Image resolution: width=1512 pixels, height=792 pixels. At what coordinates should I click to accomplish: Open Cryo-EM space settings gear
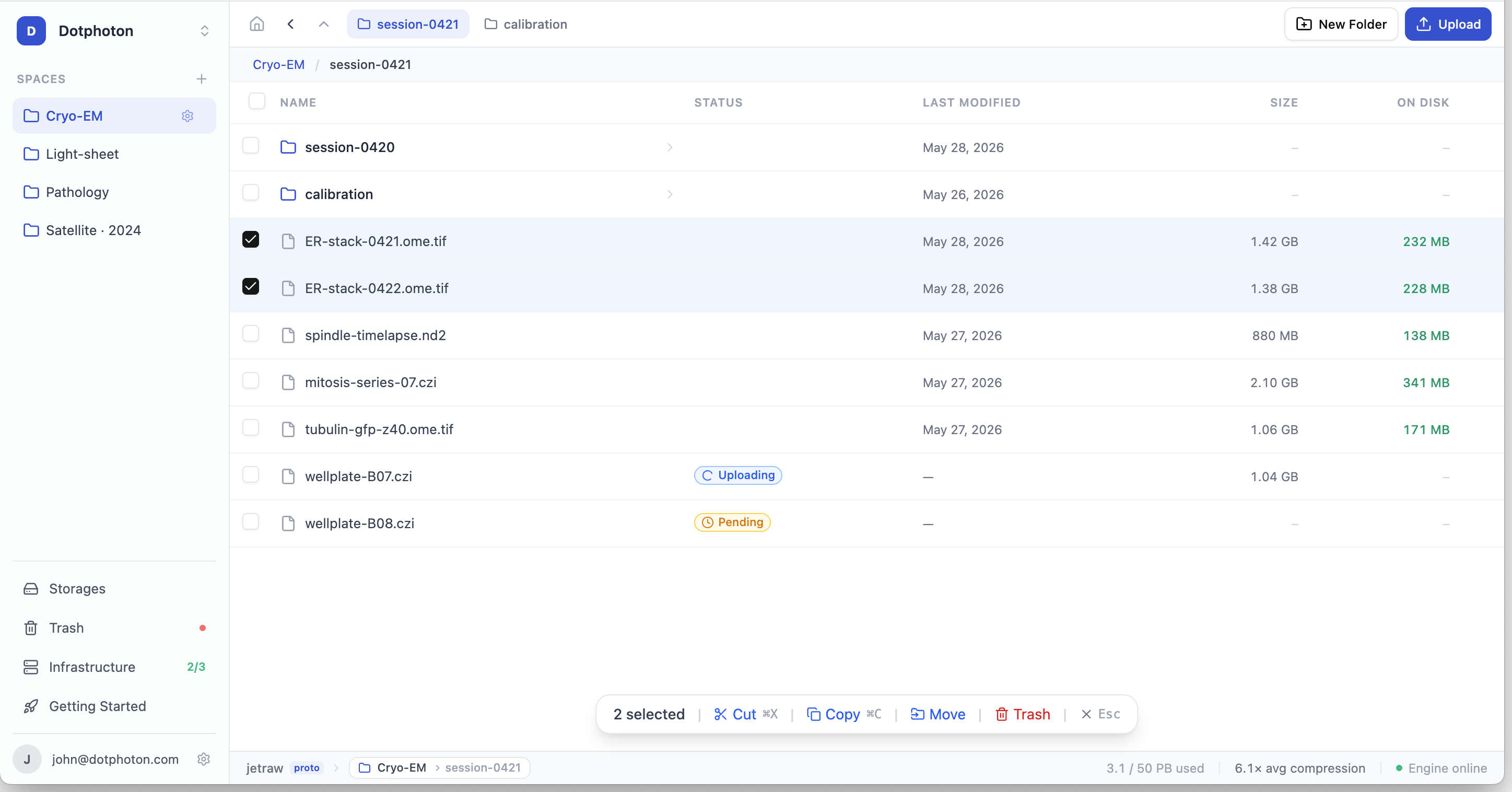tap(187, 117)
